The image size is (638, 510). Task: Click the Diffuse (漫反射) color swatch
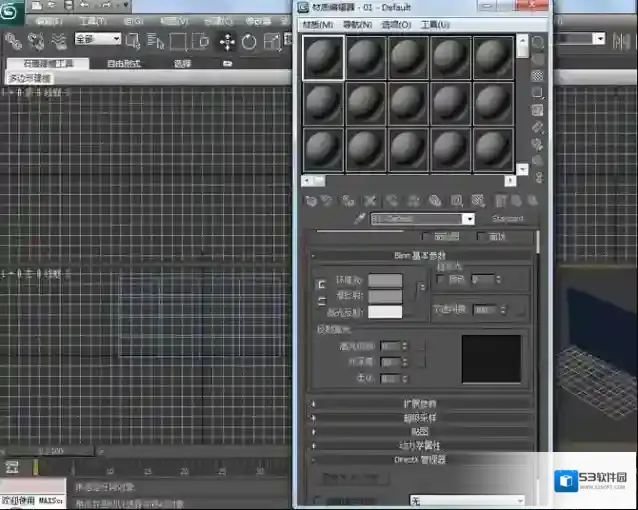click(x=384, y=296)
